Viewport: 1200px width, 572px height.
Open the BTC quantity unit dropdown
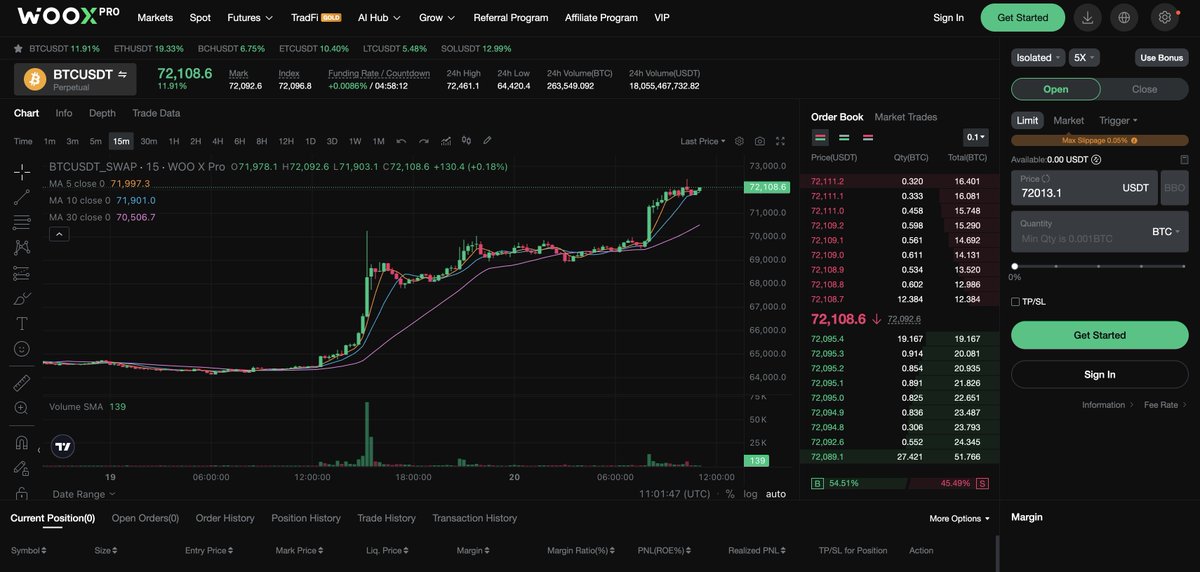coord(1166,231)
